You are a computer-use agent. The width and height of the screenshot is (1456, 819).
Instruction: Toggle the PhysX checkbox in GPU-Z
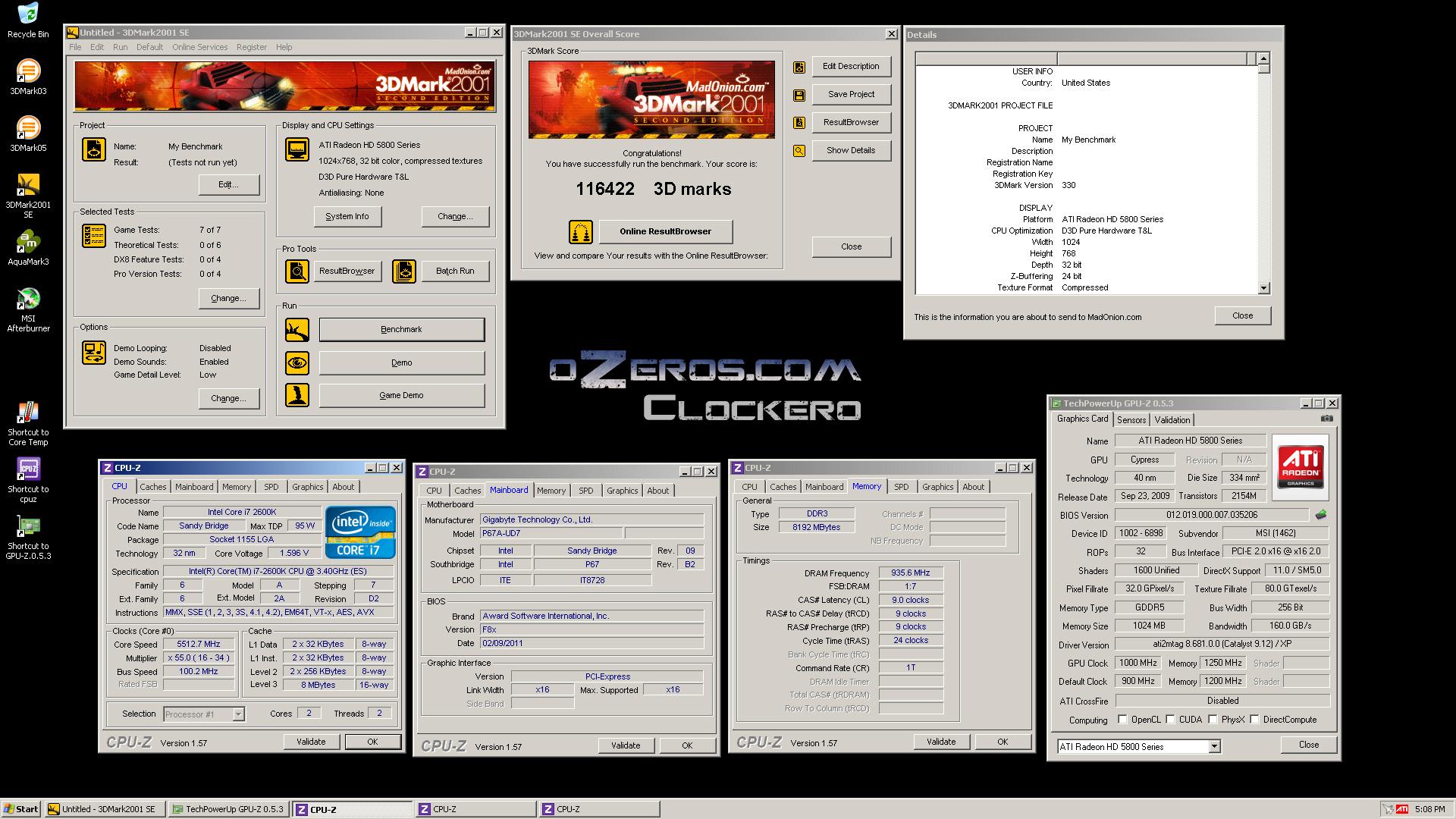pyautogui.click(x=1213, y=720)
